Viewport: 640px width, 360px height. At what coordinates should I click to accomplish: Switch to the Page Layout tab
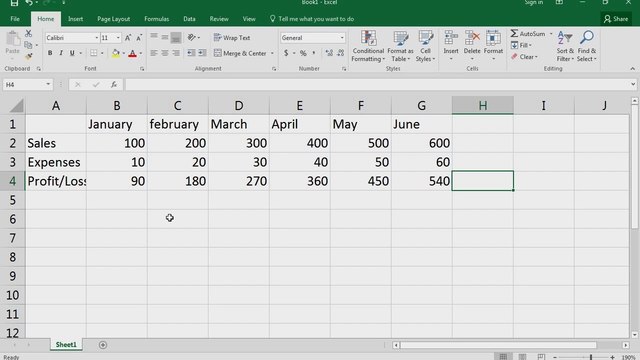click(113, 19)
